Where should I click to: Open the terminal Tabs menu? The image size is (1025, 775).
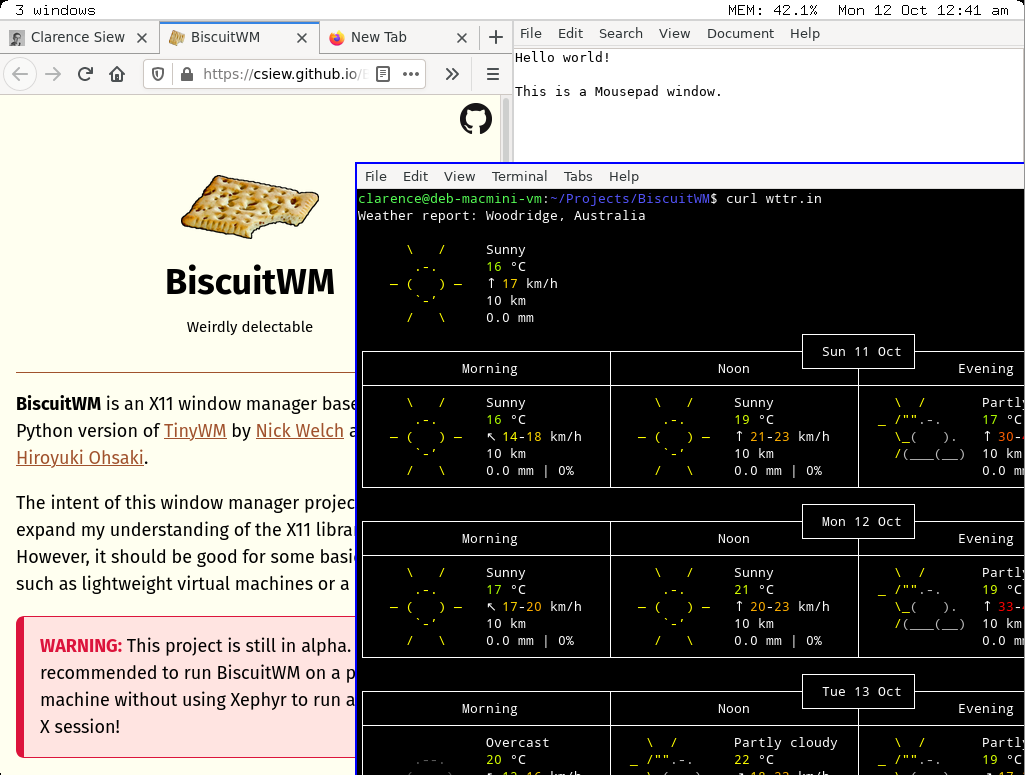pyautogui.click(x=578, y=176)
